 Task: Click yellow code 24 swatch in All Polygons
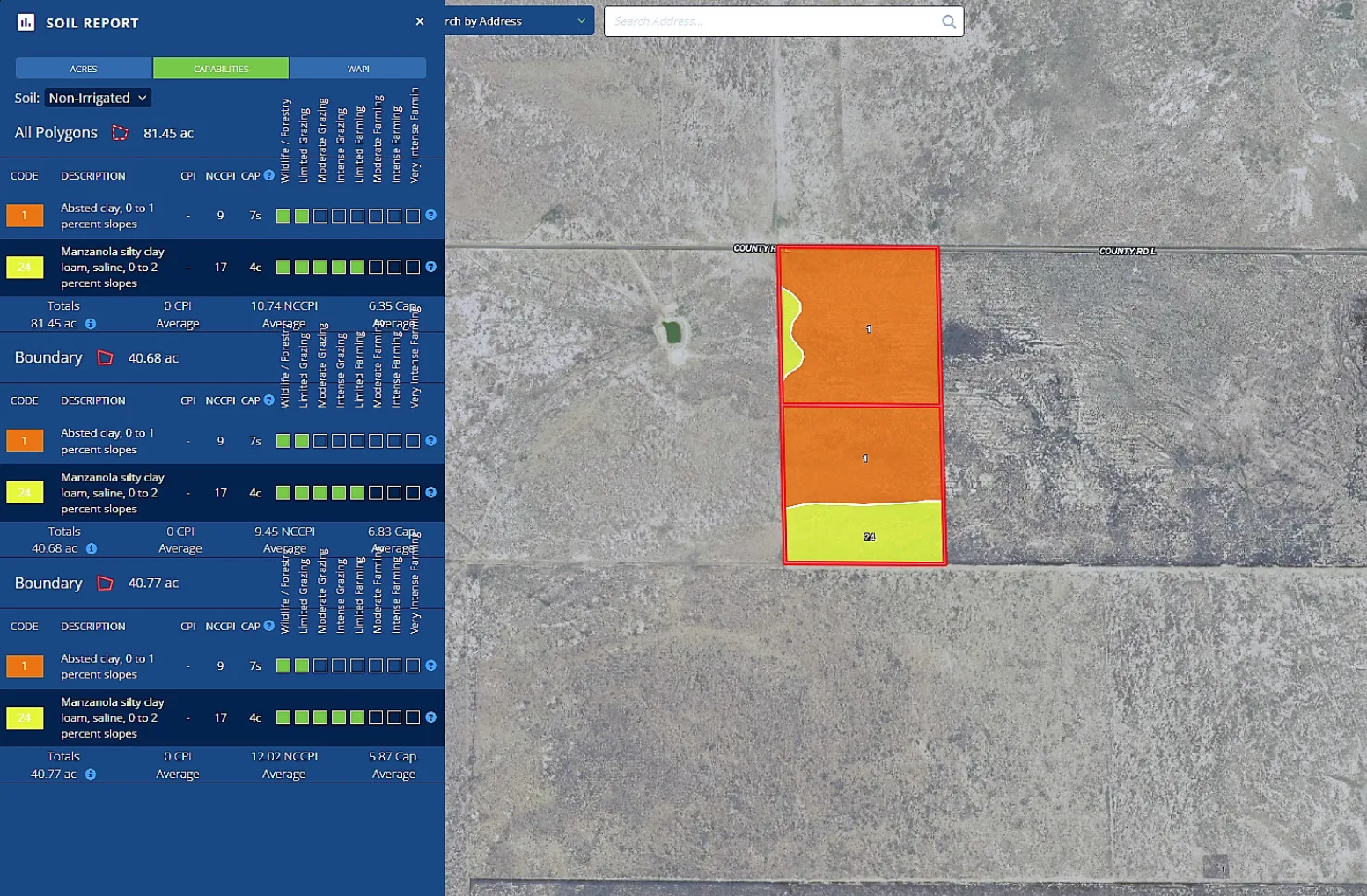pos(25,267)
